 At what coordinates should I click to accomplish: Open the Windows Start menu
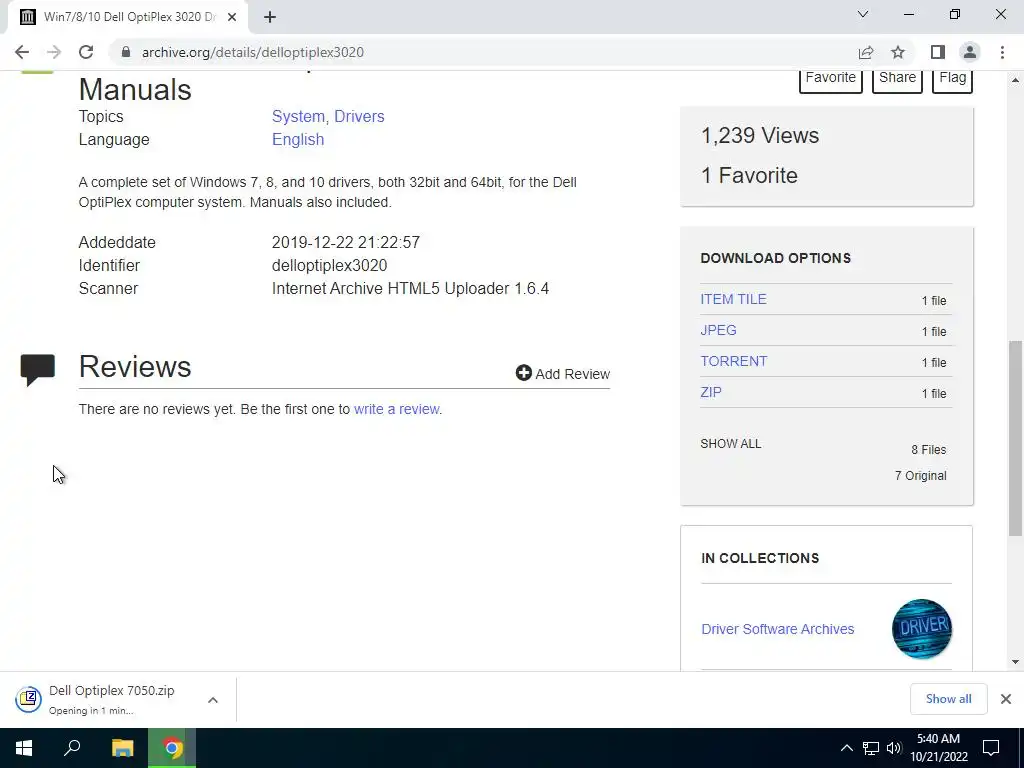coord(24,748)
